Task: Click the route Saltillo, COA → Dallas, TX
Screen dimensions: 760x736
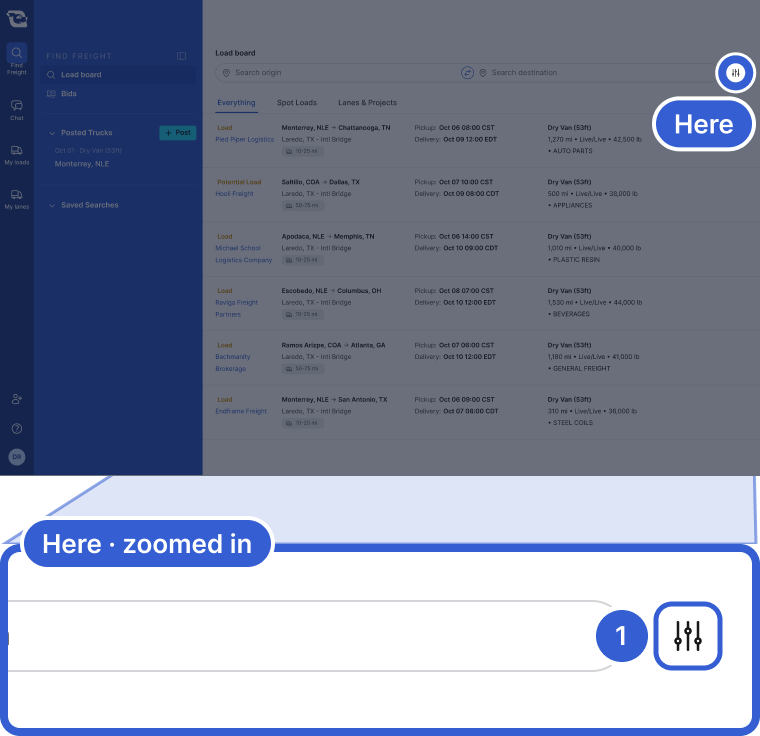Action: click(x=320, y=182)
